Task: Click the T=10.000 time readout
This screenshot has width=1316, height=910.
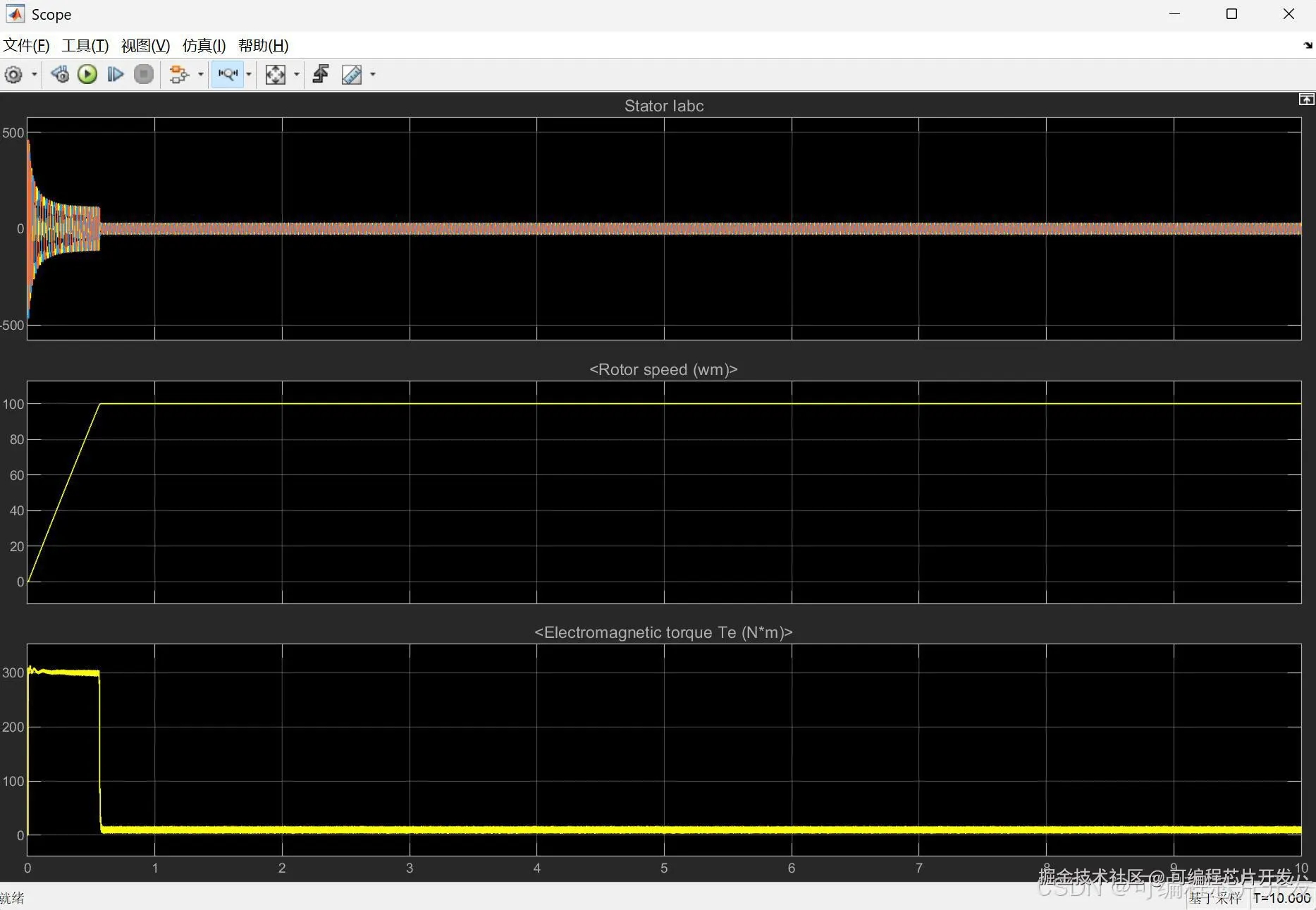Action: (x=1282, y=898)
